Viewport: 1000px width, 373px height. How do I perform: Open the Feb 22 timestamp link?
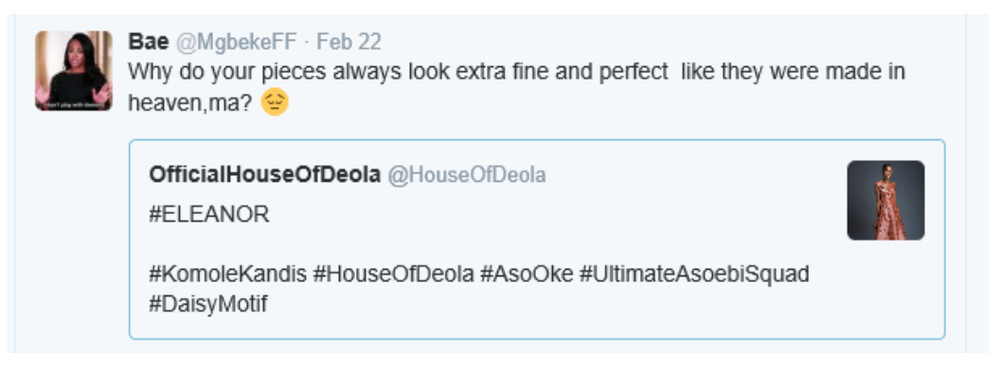(349, 42)
